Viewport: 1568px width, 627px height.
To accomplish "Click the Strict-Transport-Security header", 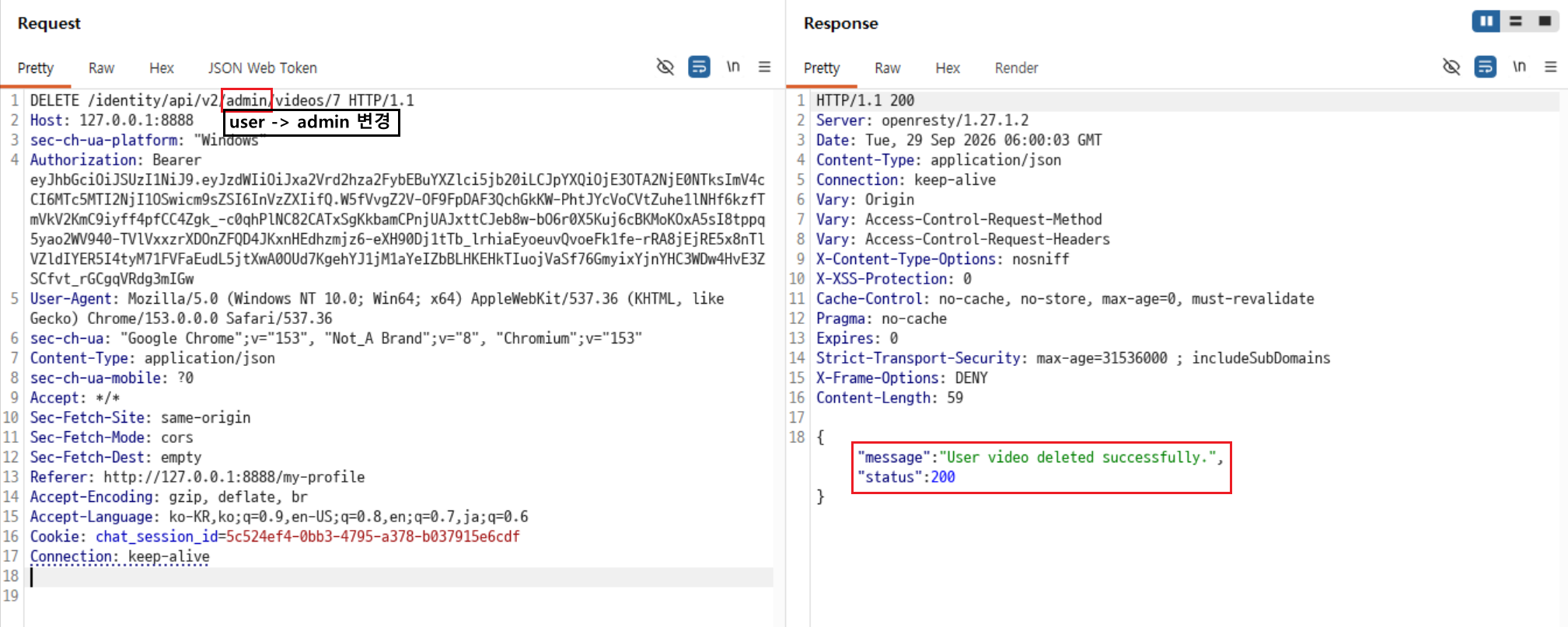I will 1073,358.
